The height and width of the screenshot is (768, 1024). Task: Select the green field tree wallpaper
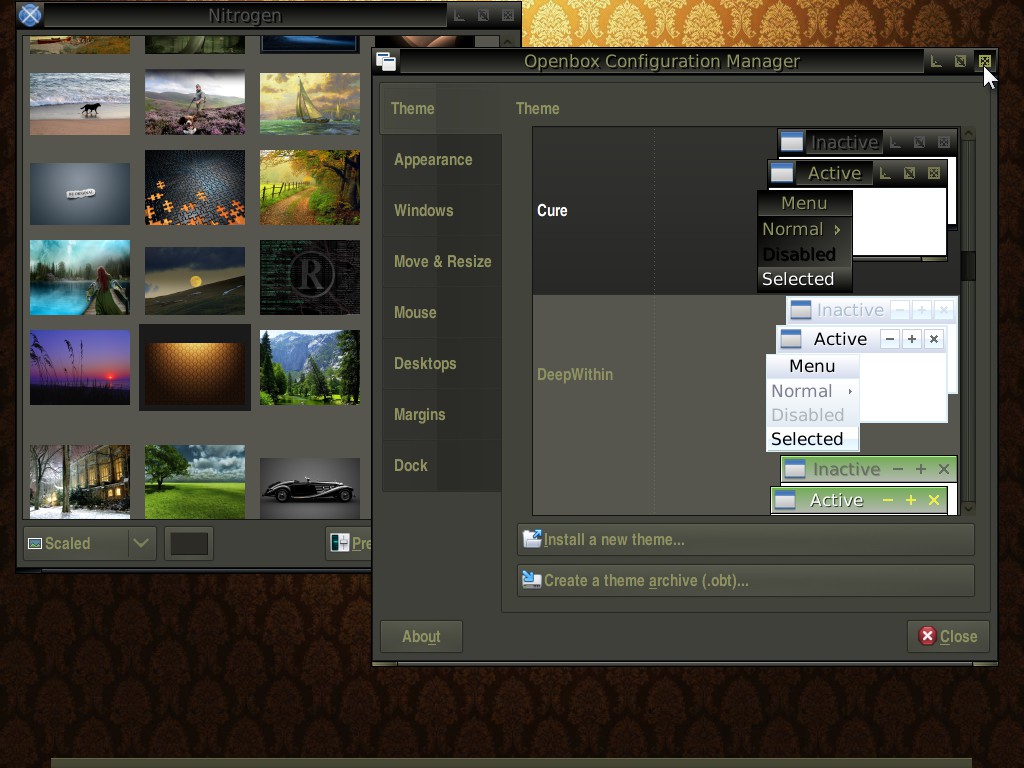coord(195,482)
